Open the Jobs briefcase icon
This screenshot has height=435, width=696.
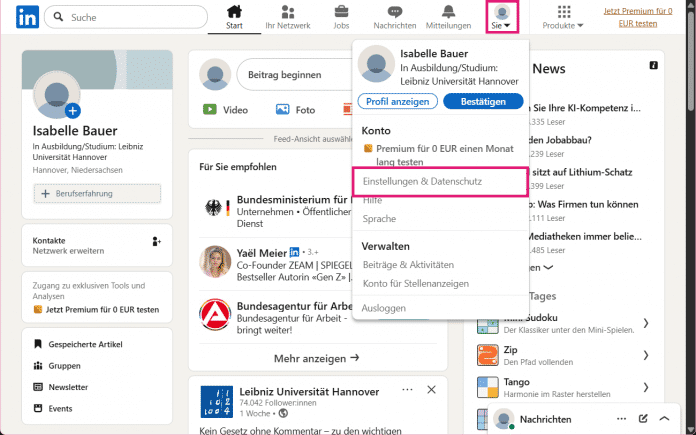[x=341, y=13]
